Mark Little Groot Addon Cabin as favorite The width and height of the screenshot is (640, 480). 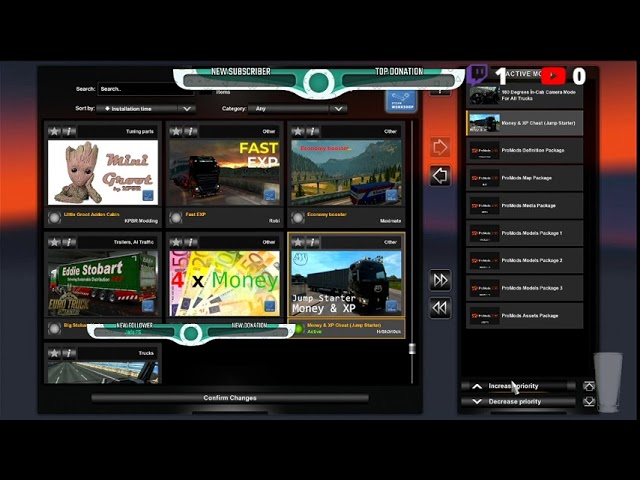point(54,131)
